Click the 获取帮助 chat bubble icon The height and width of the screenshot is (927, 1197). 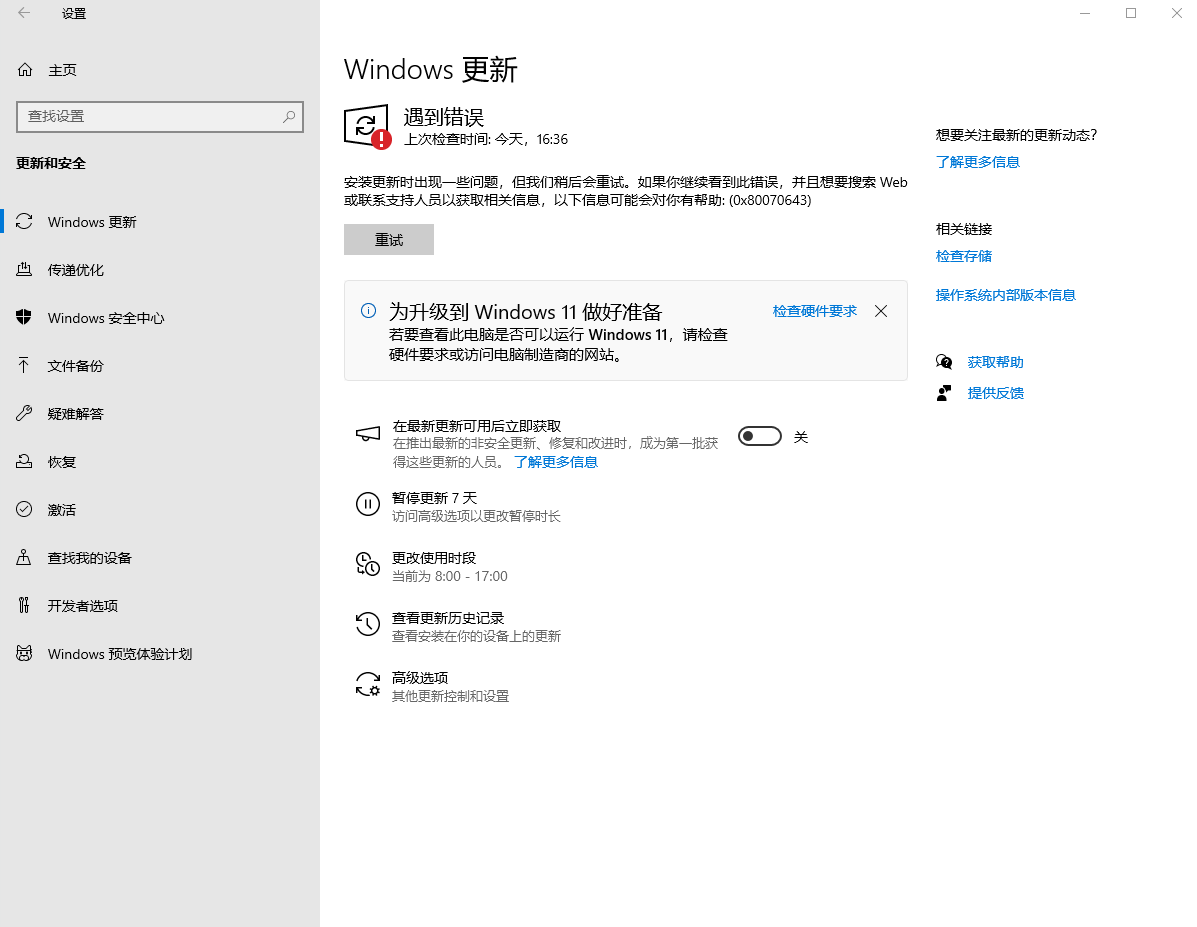tap(944, 362)
